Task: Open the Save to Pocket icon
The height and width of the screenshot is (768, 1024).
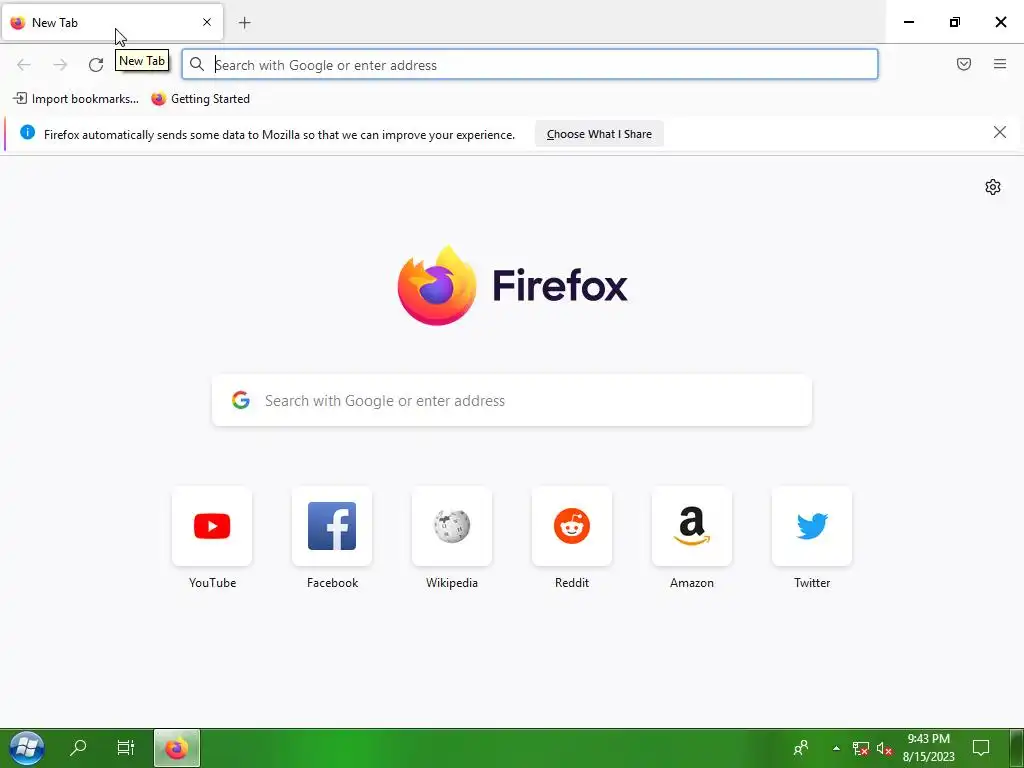Action: pyautogui.click(x=964, y=64)
